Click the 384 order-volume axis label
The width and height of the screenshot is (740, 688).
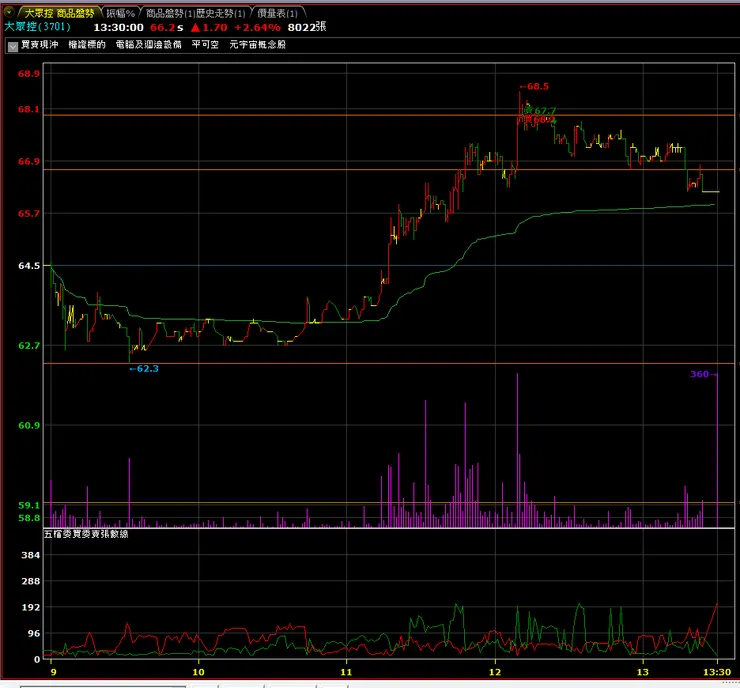[x=31, y=555]
